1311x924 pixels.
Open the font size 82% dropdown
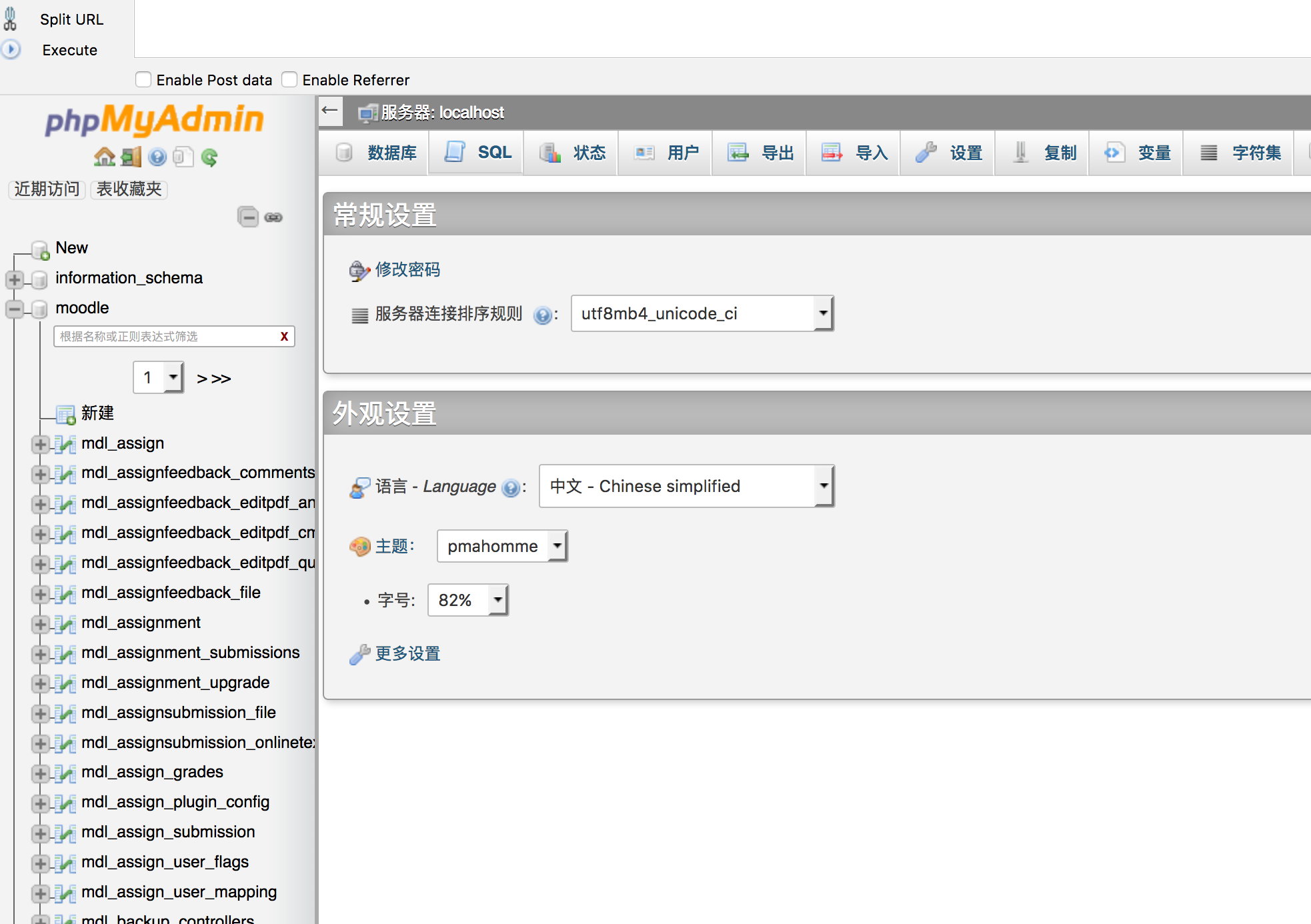point(468,600)
